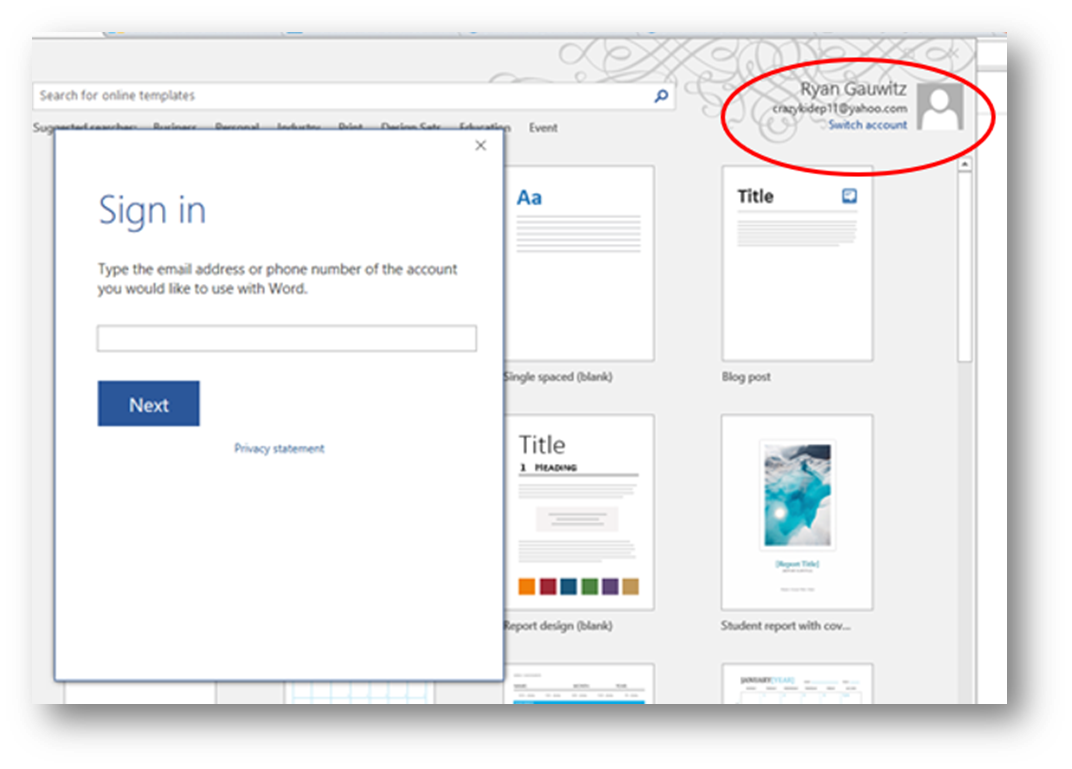Open the Single spaced (blank) template
This screenshot has width=1072, height=769.
pyautogui.click(x=579, y=264)
